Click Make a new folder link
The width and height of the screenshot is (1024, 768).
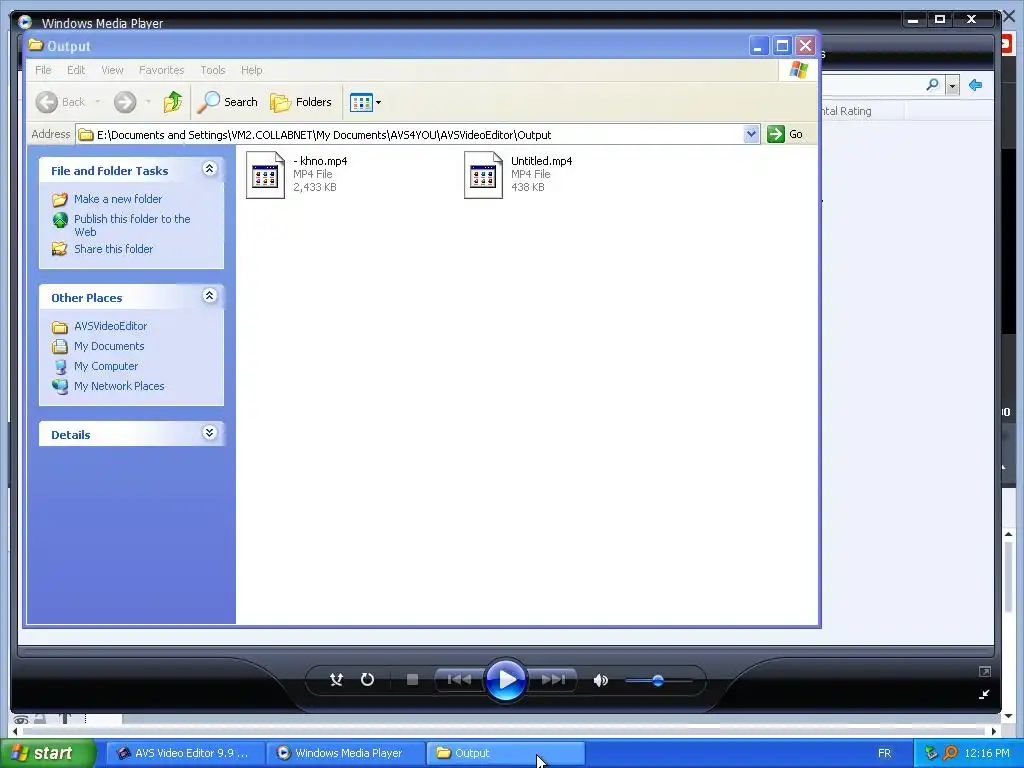coord(118,199)
